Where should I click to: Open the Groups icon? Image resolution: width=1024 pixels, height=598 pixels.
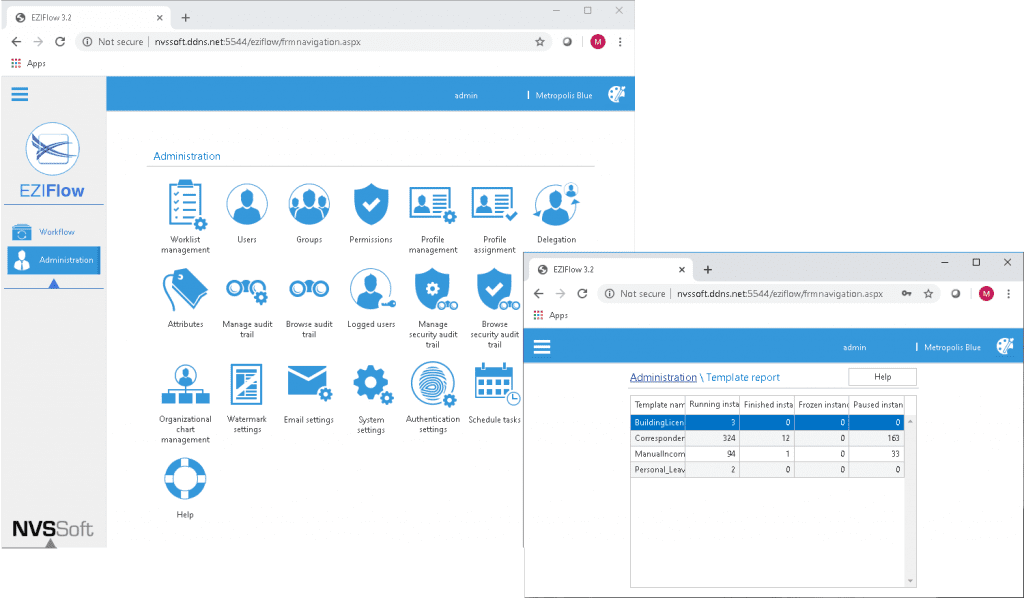click(309, 205)
